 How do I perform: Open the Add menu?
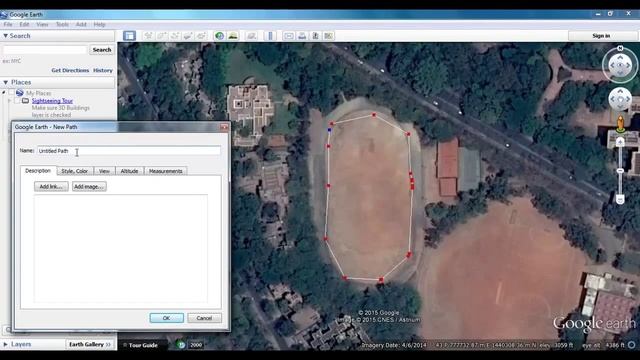click(81, 24)
